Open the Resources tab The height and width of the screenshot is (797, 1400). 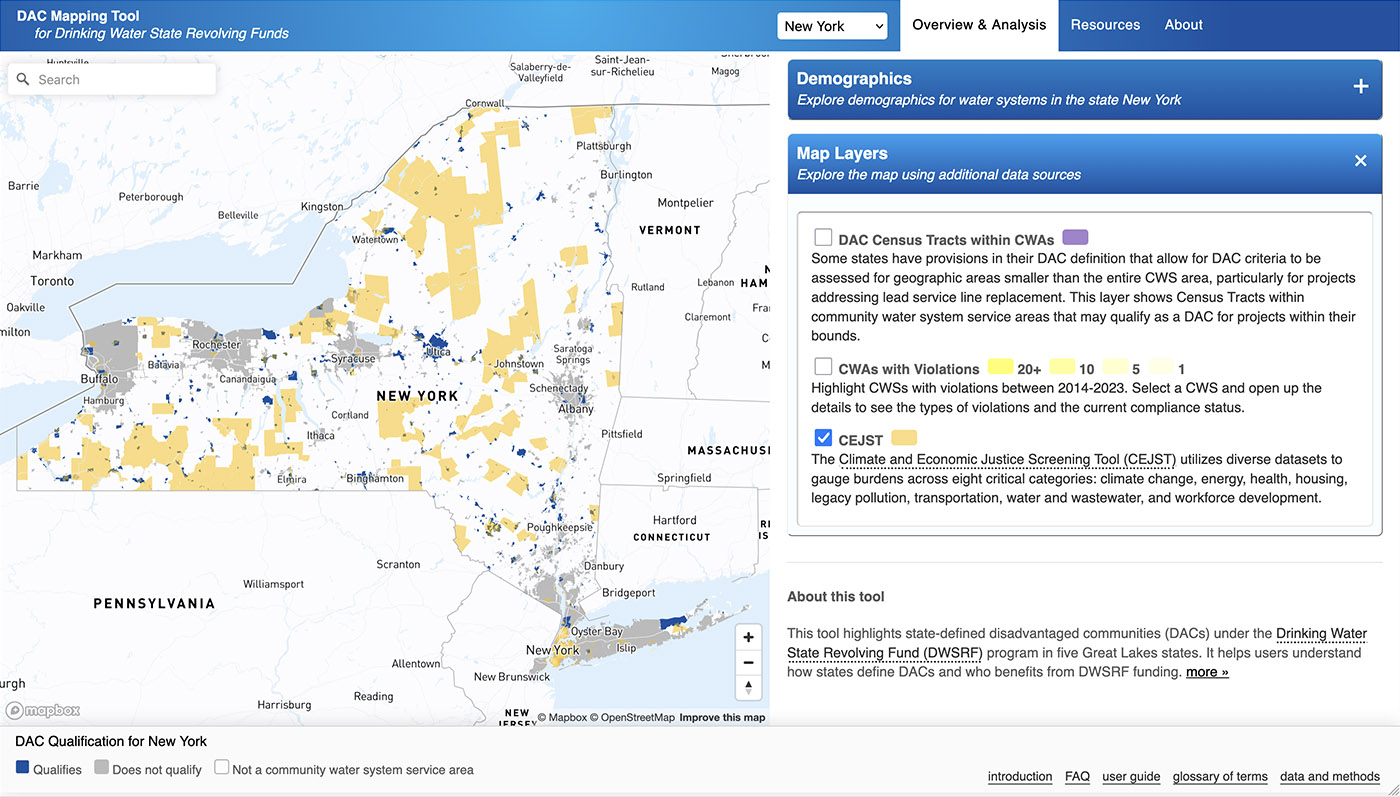tap(1105, 25)
